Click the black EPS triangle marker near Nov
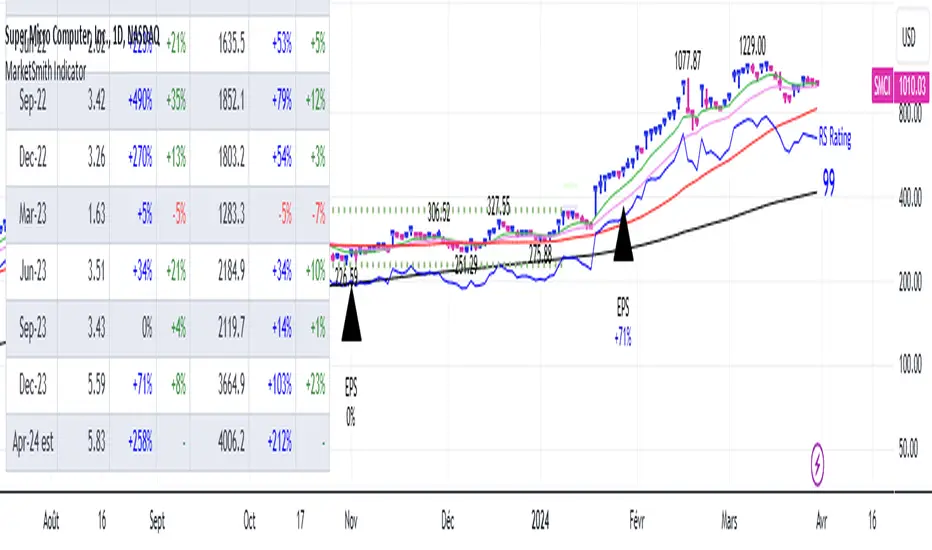The width and height of the screenshot is (932, 550). coord(351,313)
